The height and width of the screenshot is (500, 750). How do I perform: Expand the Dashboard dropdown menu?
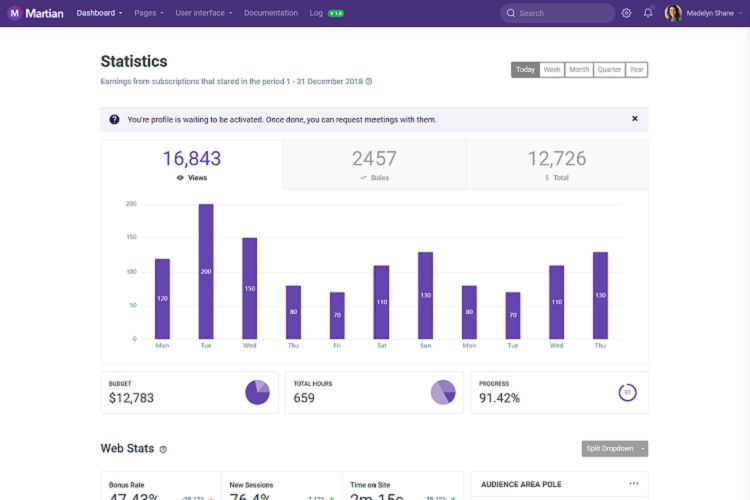point(99,13)
